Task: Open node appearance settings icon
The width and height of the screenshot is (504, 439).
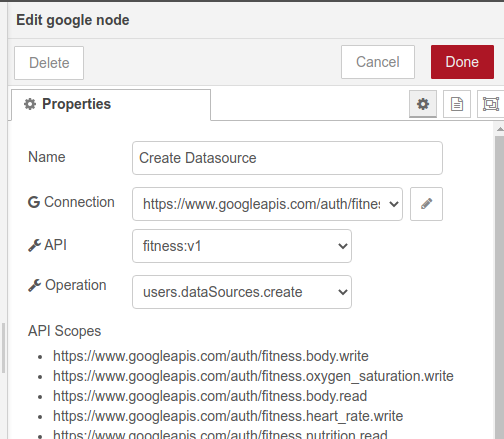Action: (x=491, y=104)
